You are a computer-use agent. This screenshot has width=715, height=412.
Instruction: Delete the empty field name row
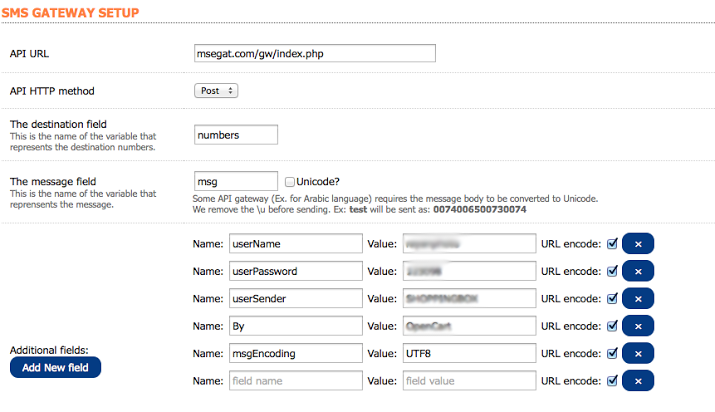[x=637, y=380]
